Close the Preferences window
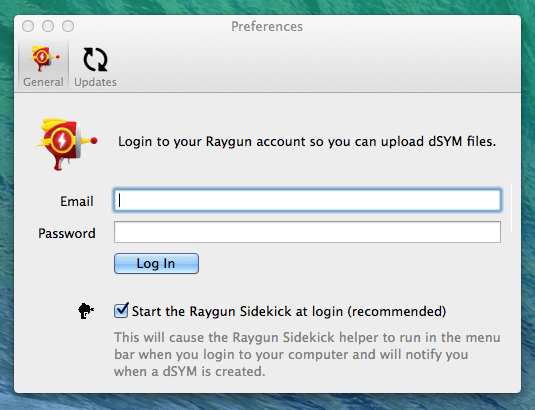This screenshot has width=535, height=410. pos(28,26)
